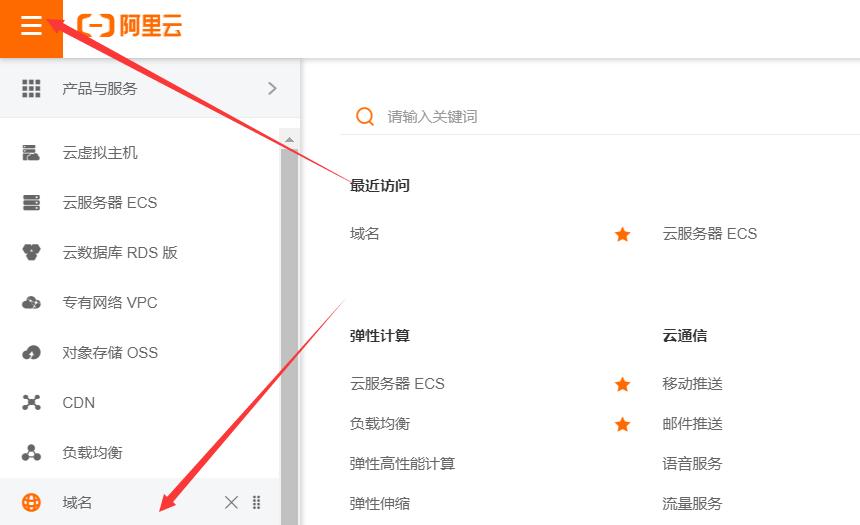Remove 域名 shortcut with the X icon
The width and height of the screenshot is (860, 525).
(231, 502)
